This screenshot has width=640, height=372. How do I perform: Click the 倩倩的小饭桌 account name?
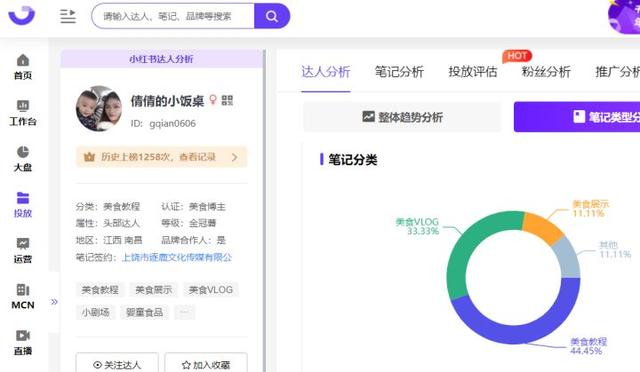[167, 100]
